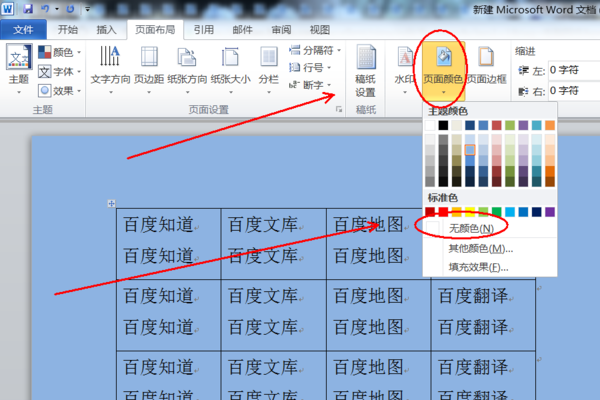Image resolution: width=600 pixels, height=400 pixels.
Task: Pick the orange theme color swatch in top row
Action: tap(550, 125)
